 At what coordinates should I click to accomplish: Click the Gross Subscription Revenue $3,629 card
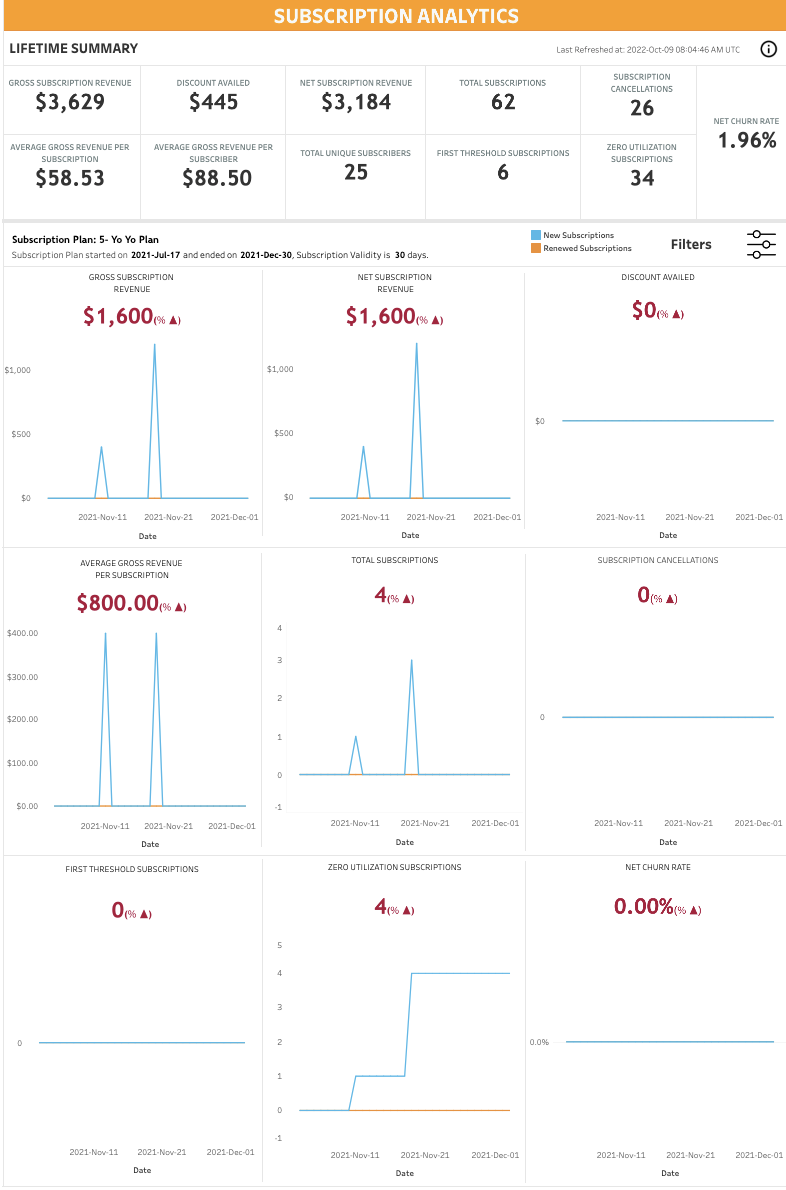[x=71, y=99]
